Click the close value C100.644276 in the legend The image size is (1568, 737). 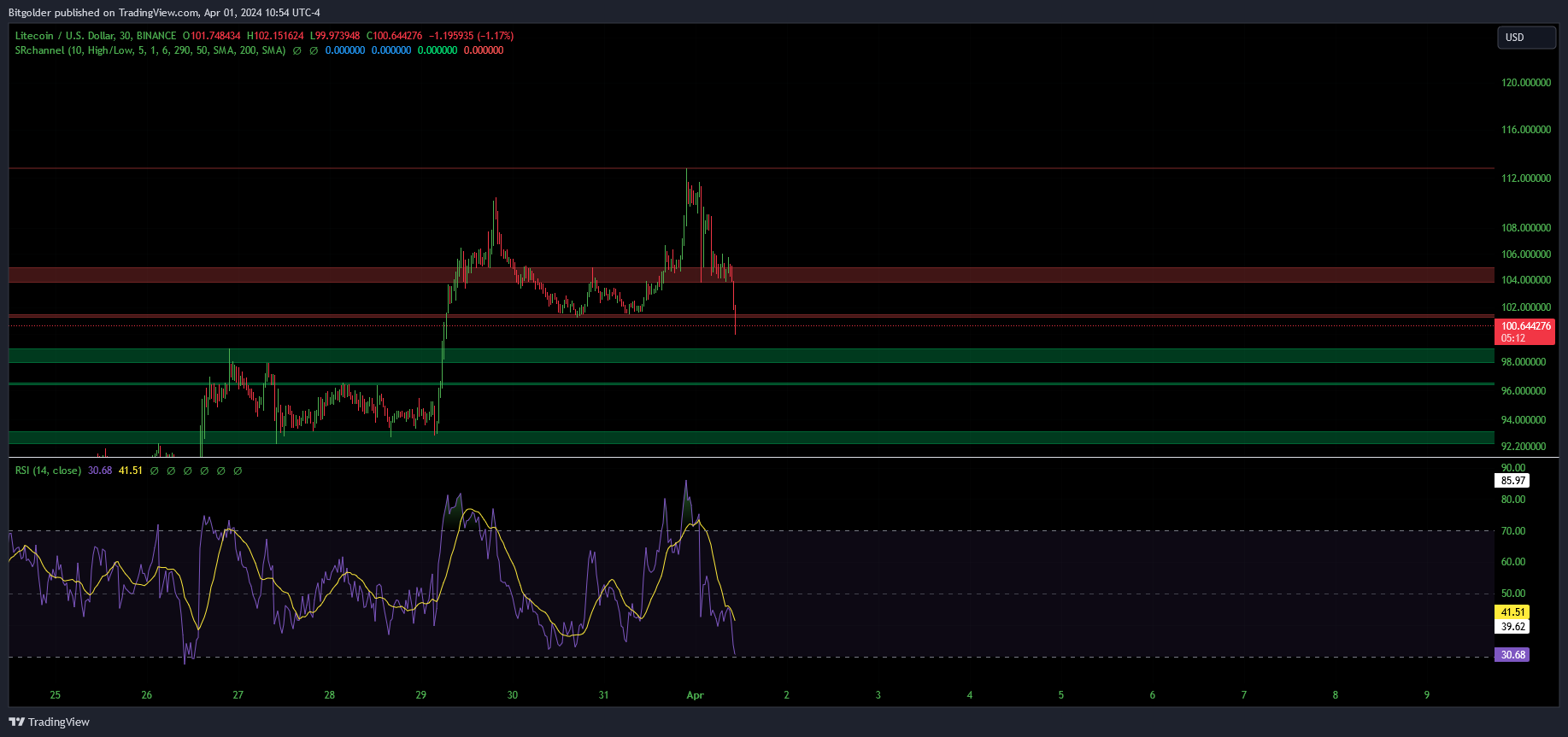tap(394, 36)
